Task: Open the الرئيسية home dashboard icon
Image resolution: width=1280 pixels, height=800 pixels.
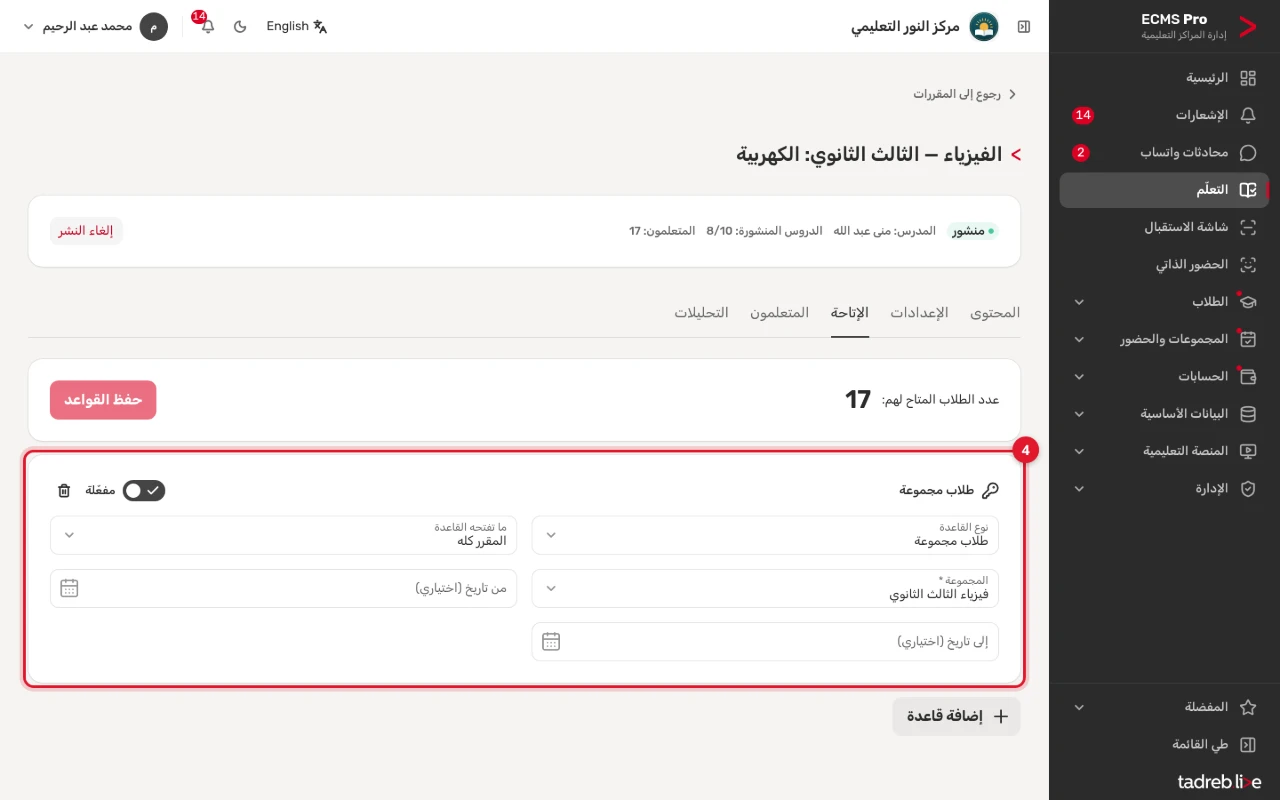Action: coord(1248,78)
